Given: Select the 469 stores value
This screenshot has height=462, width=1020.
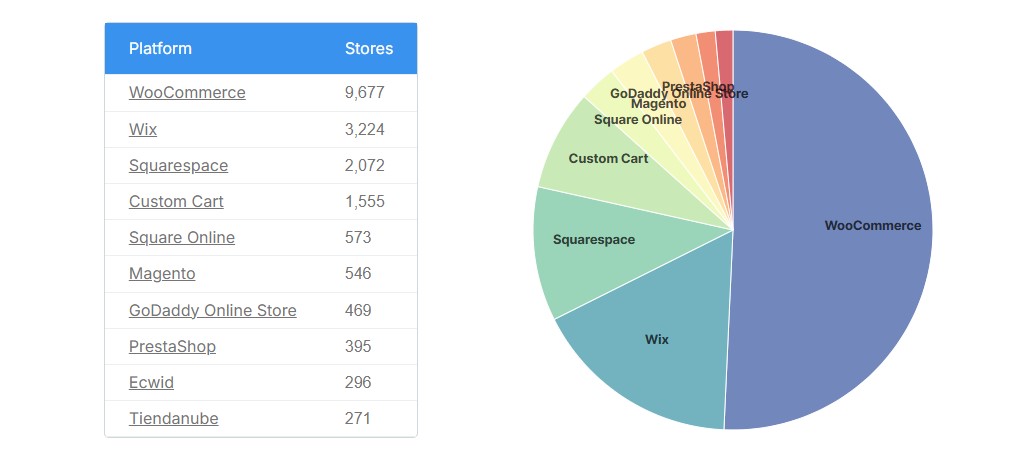Looking at the screenshot, I should tap(358, 310).
